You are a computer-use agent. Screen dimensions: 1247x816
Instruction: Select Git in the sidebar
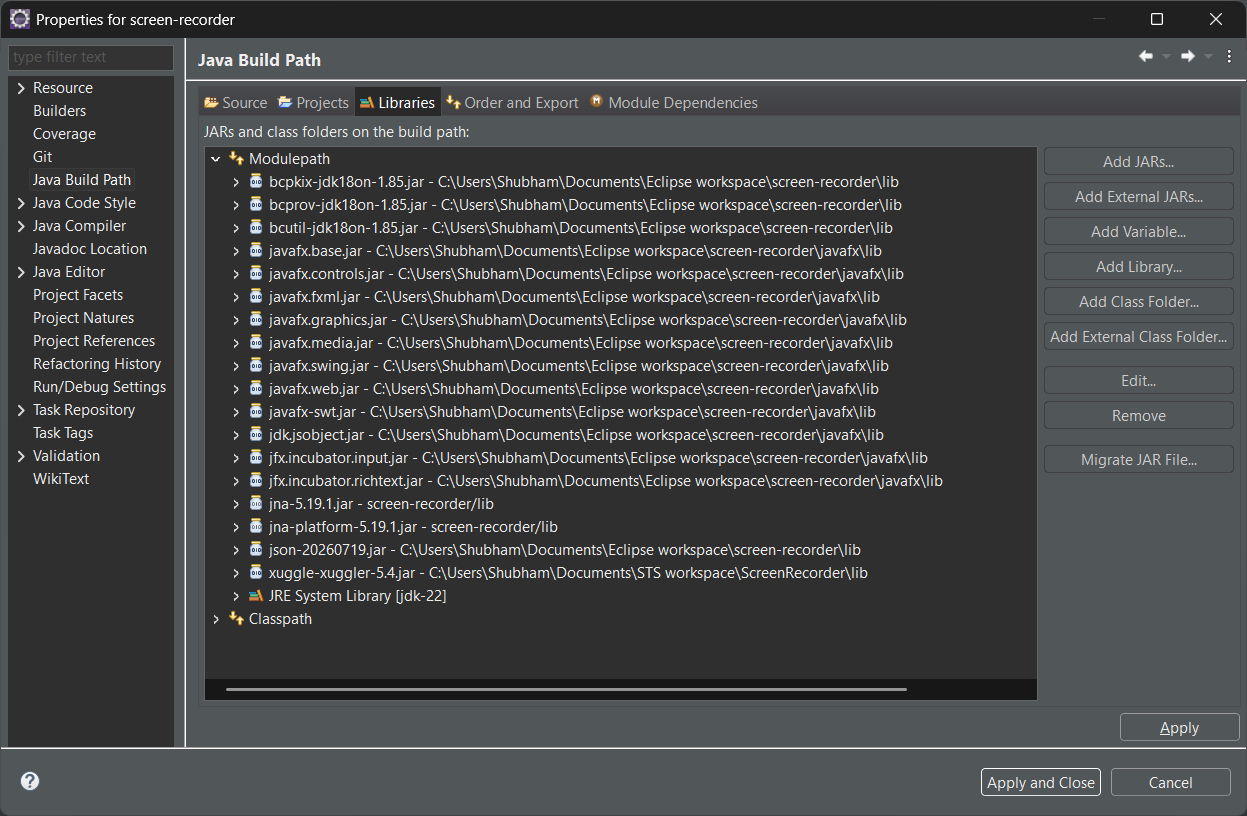tap(42, 157)
